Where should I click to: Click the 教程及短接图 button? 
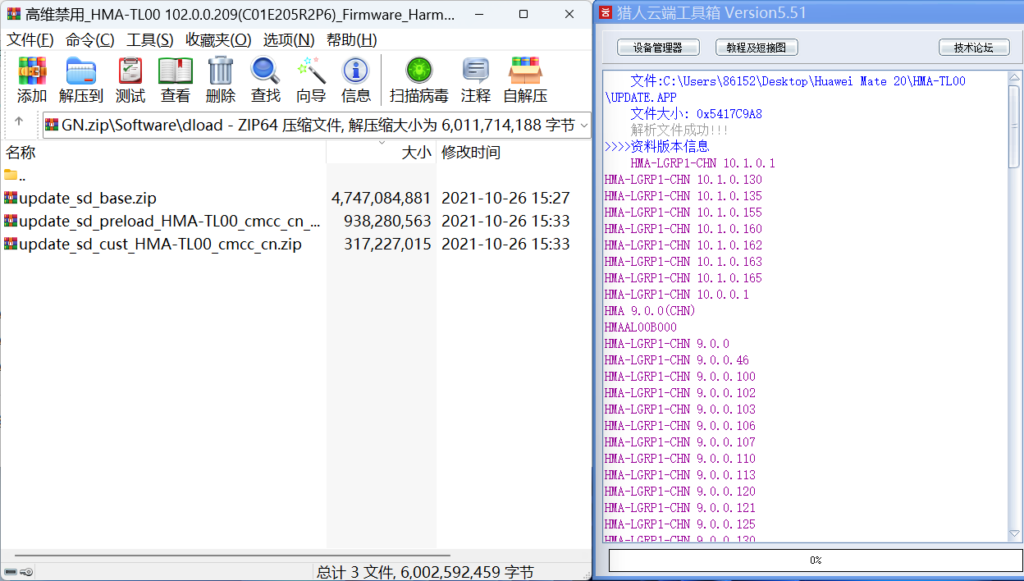[x=756, y=48]
